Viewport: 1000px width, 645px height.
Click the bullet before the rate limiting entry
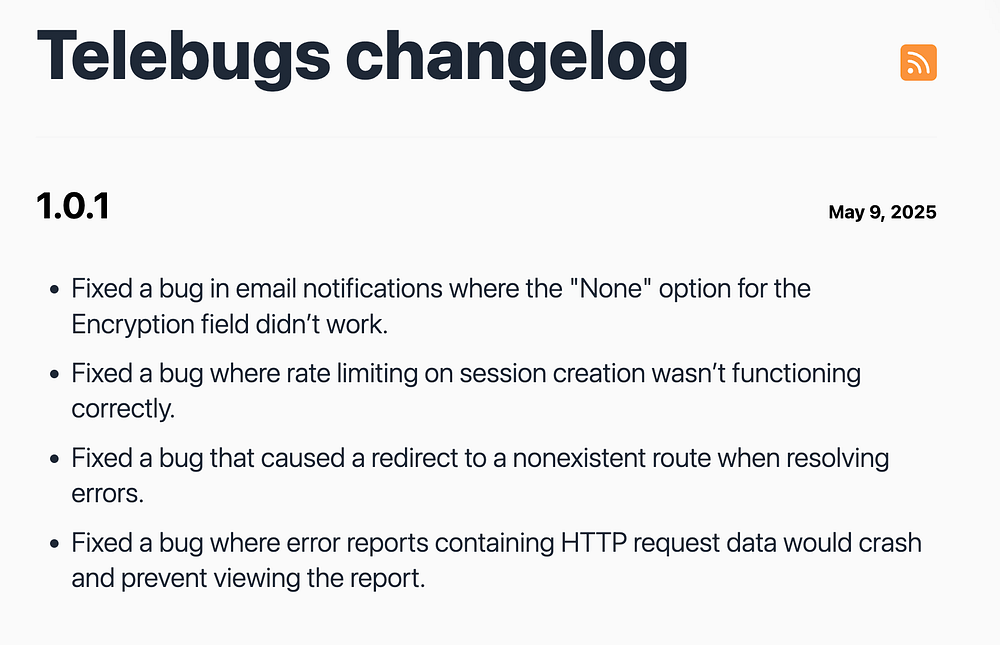tap(54, 375)
